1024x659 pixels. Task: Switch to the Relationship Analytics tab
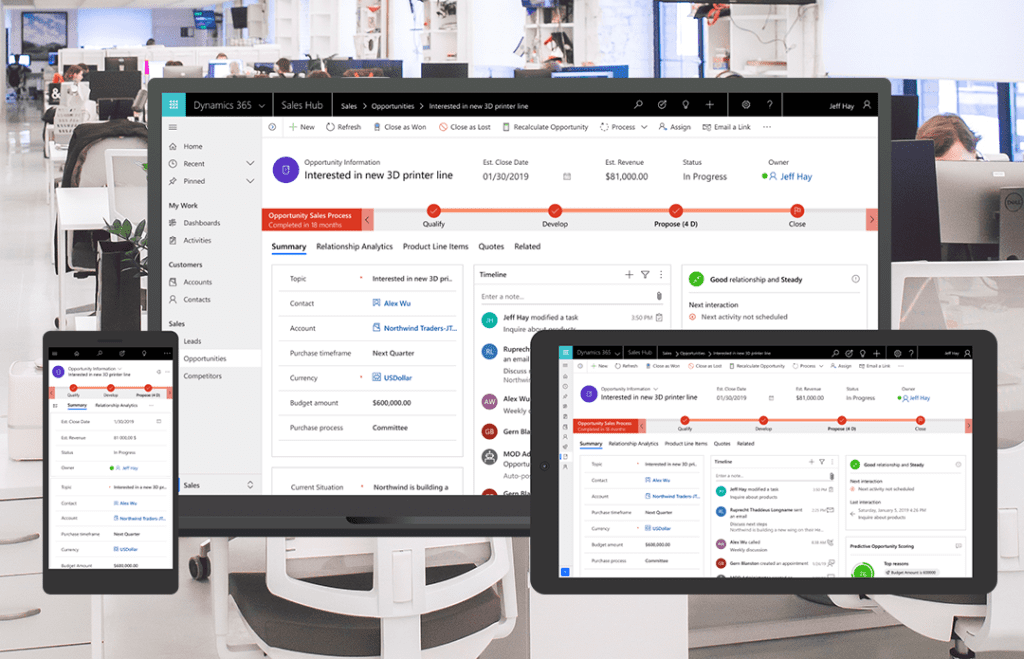click(x=355, y=246)
